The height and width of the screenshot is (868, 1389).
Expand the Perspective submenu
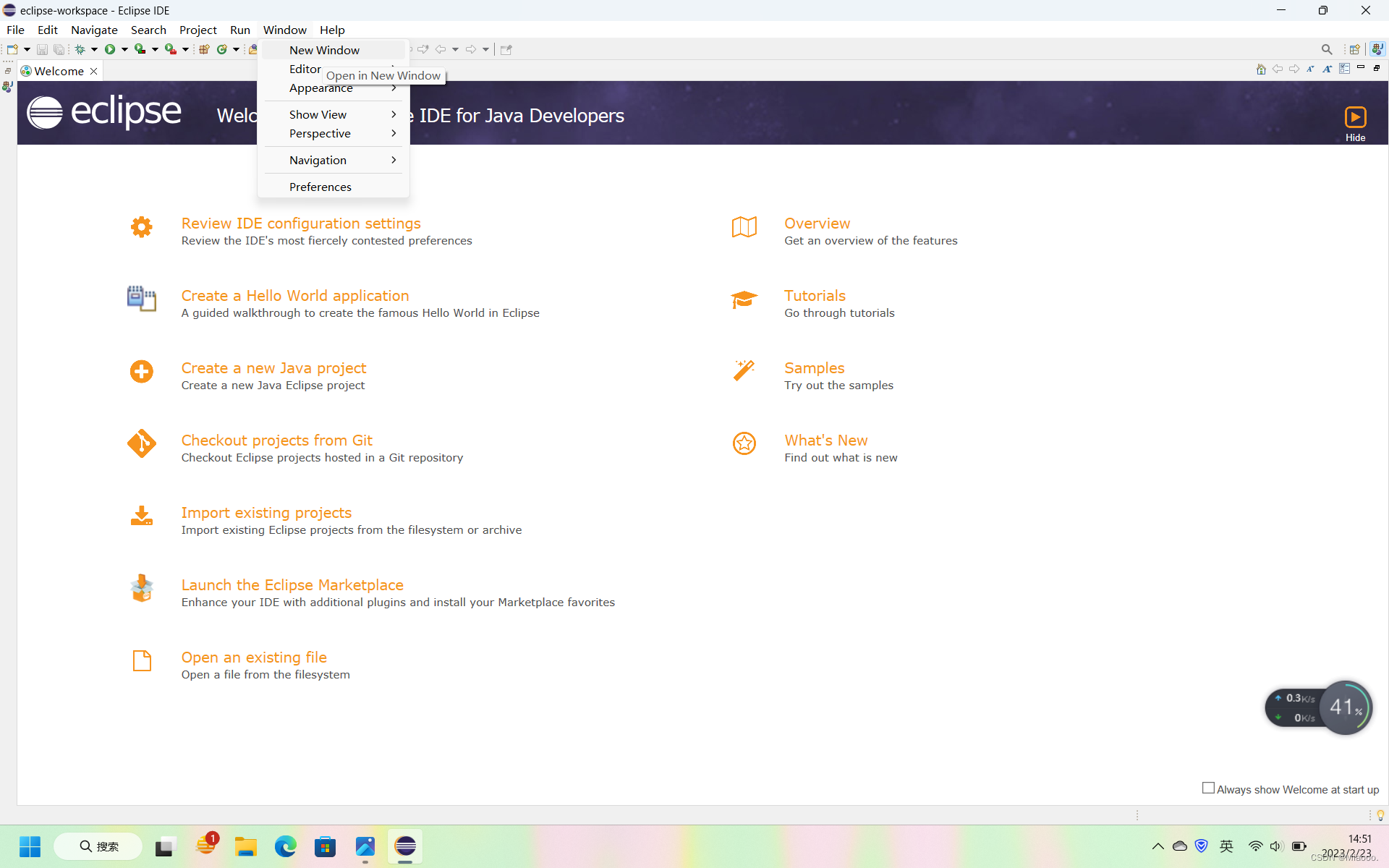tap(334, 134)
